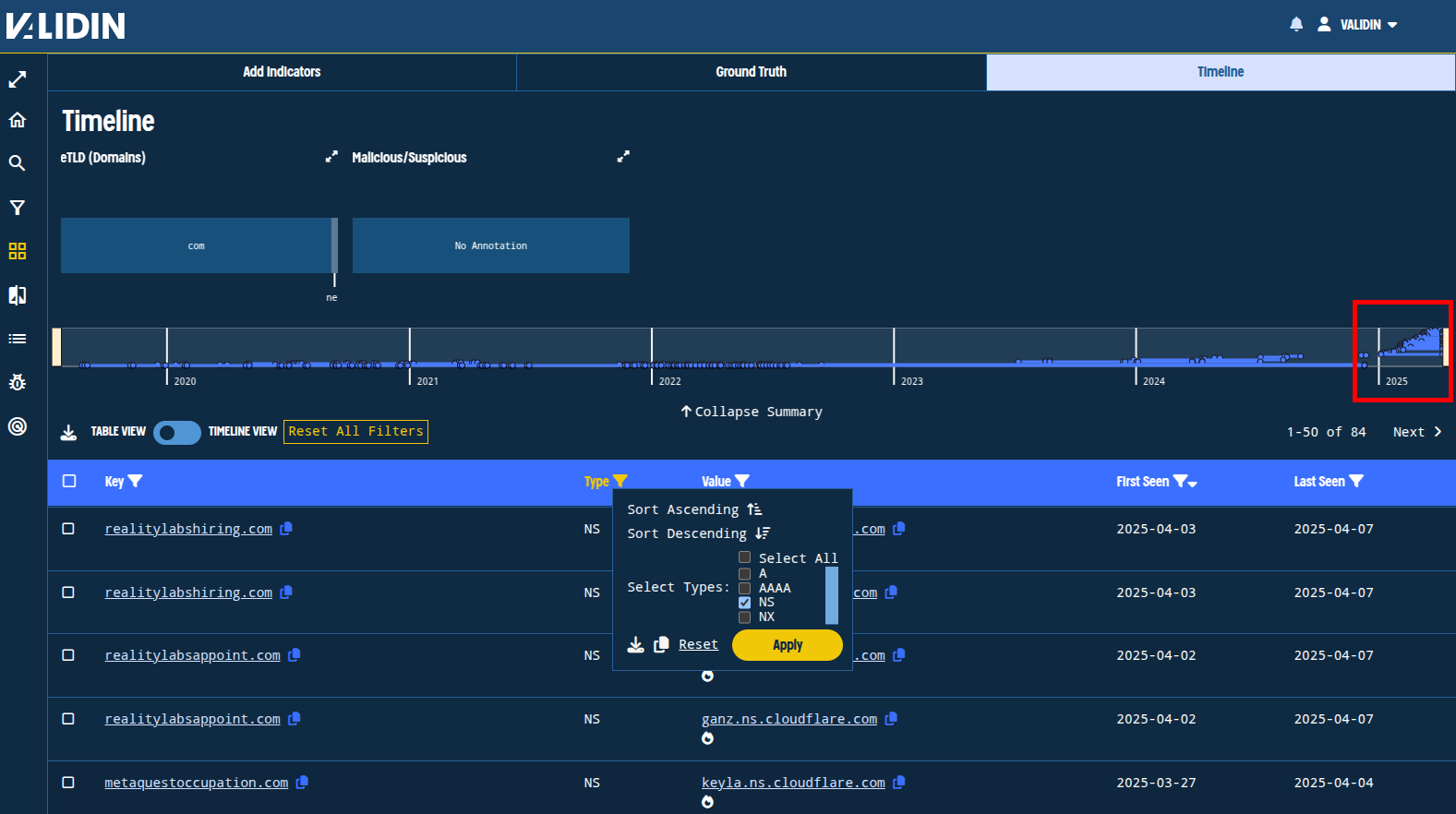Collapse the Summary section

tap(752, 412)
